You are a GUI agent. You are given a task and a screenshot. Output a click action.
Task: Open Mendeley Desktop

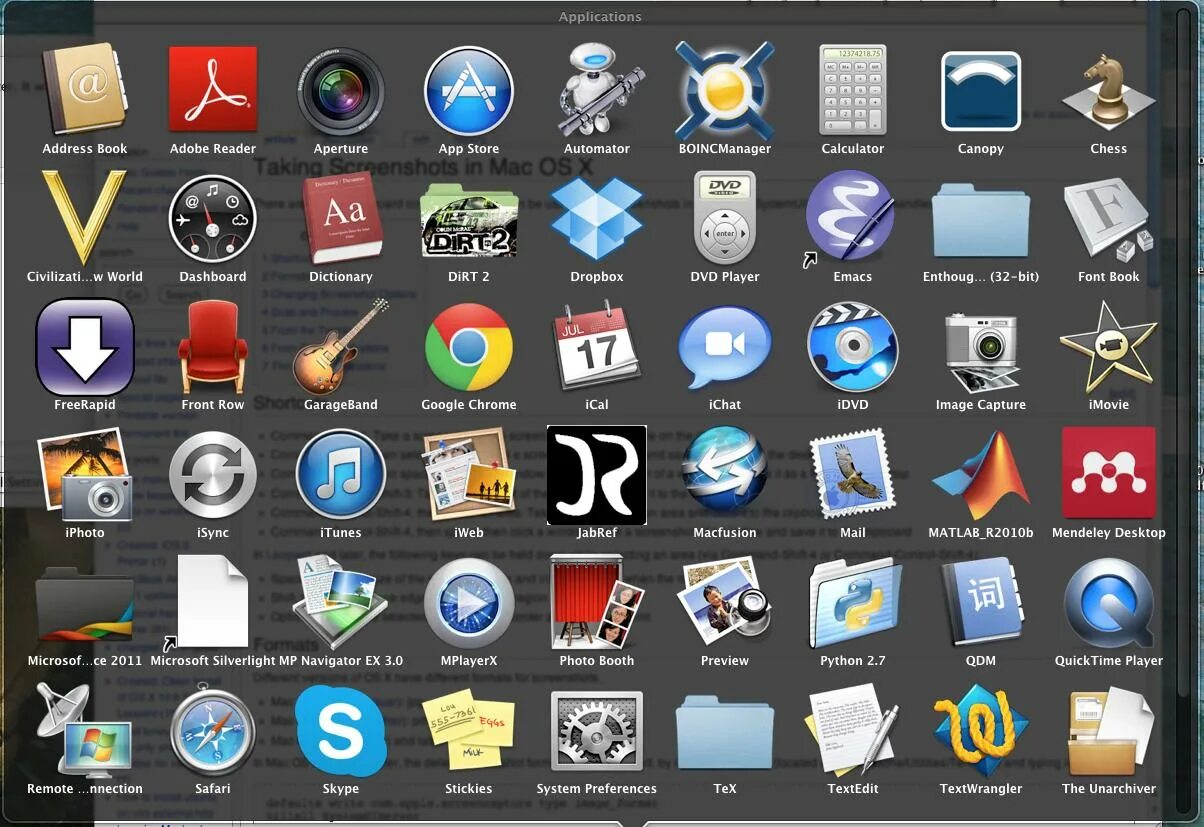pos(1109,473)
